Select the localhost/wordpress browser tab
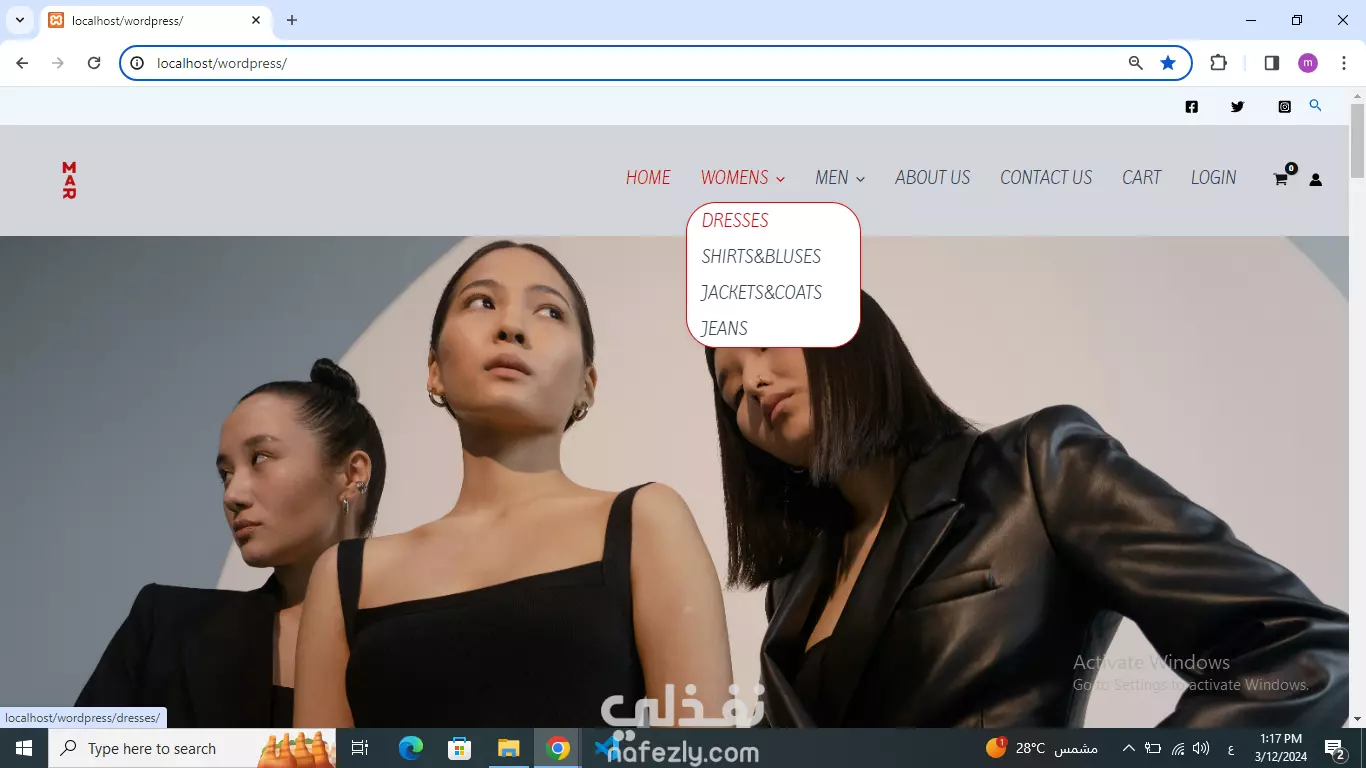The width and height of the screenshot is (1366, 768). coord(155,20)
